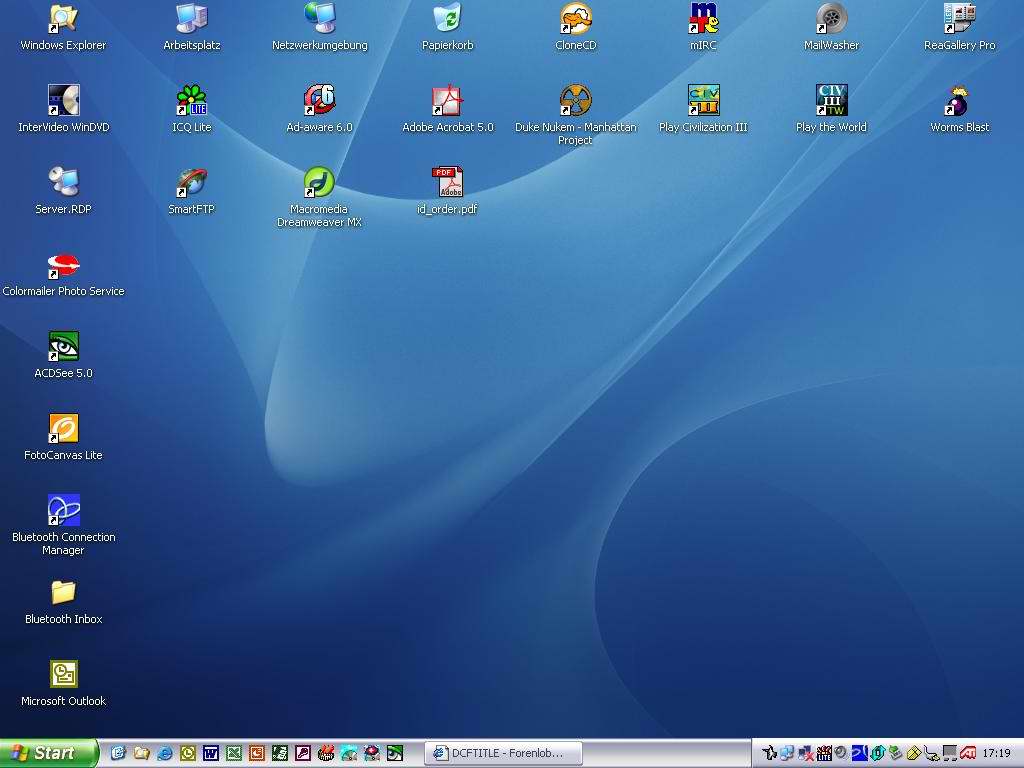The width and height of the screenshot is (1024, 768).
Task: Select the Duke Nukem Manhattan Project icon
Action: (575, 101)
